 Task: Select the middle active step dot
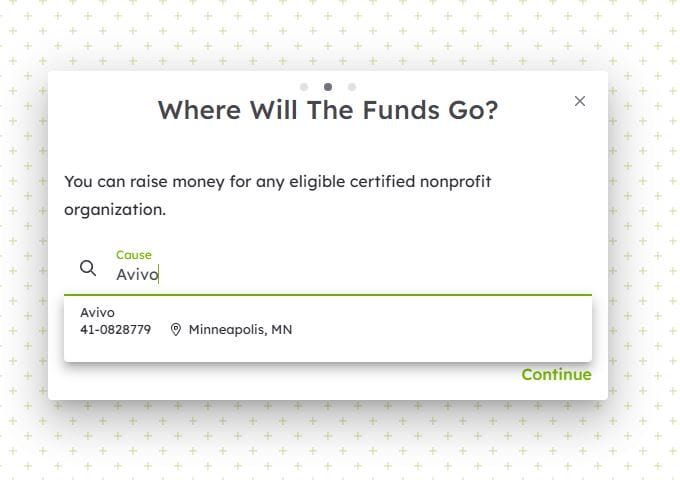click(x=328, y=87)
